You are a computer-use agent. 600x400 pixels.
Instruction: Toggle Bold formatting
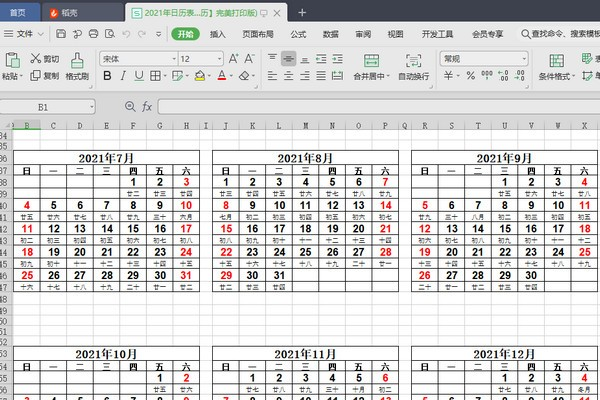coord(107,76)
